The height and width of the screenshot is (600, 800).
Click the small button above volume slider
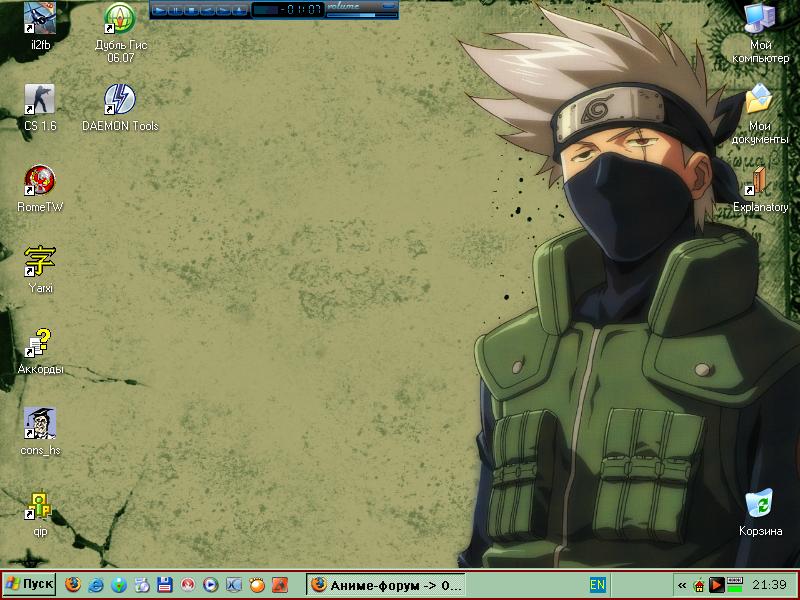click(x=389, y=6)
